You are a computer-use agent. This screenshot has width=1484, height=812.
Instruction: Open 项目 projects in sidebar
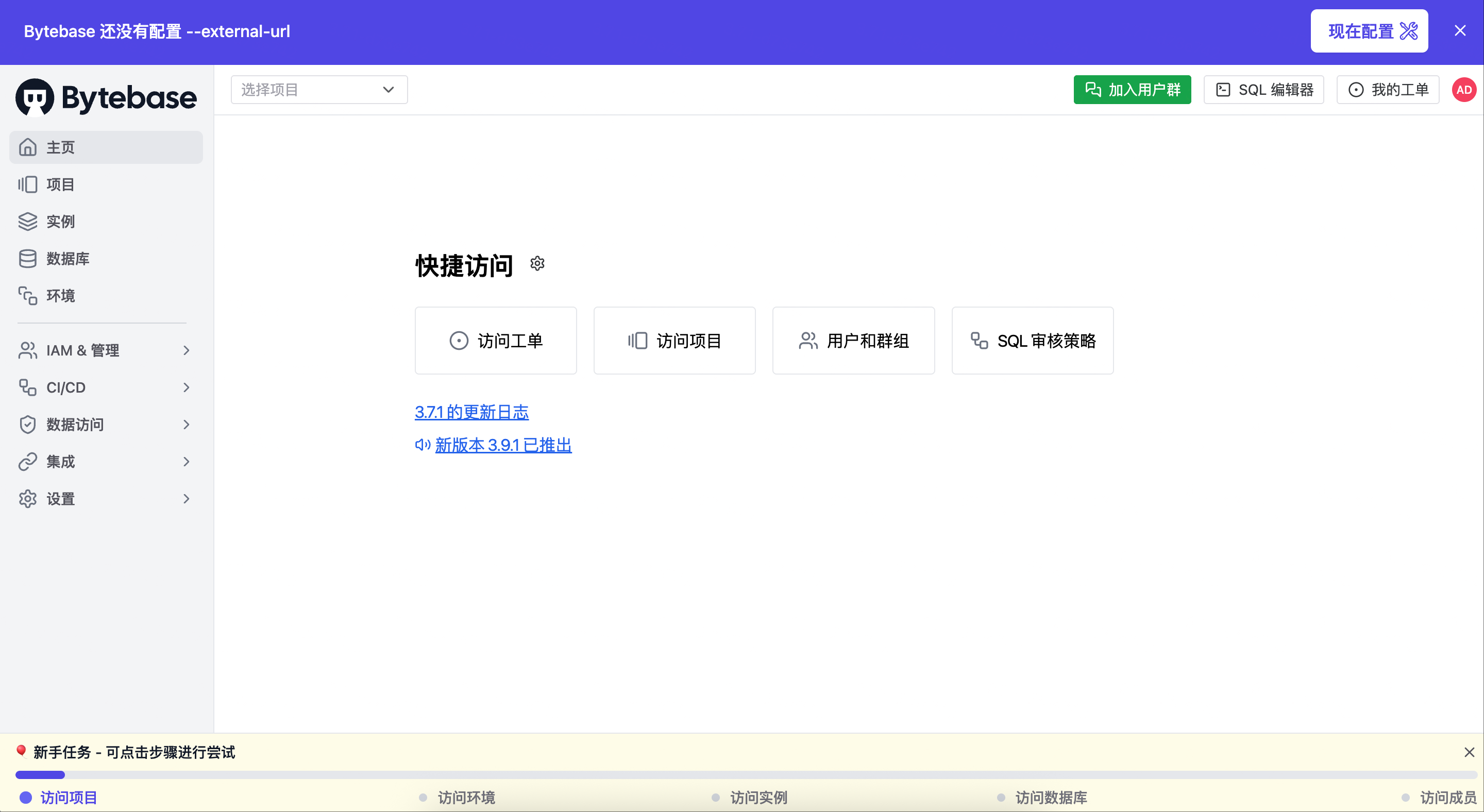point(106,184)
